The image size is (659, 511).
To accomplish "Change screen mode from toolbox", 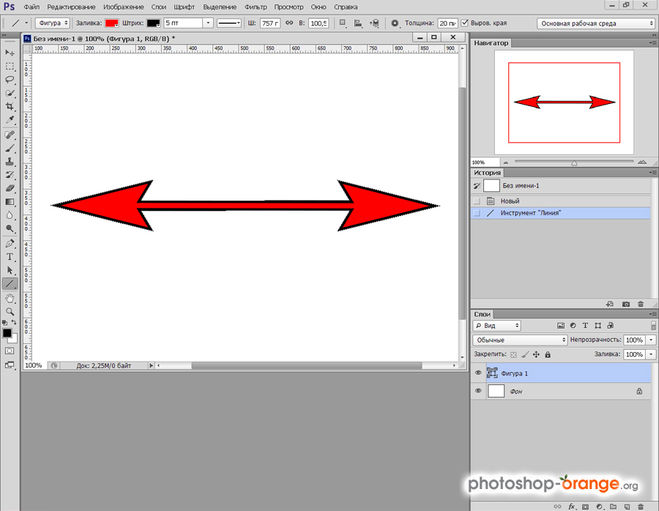I will click(10, 365).
